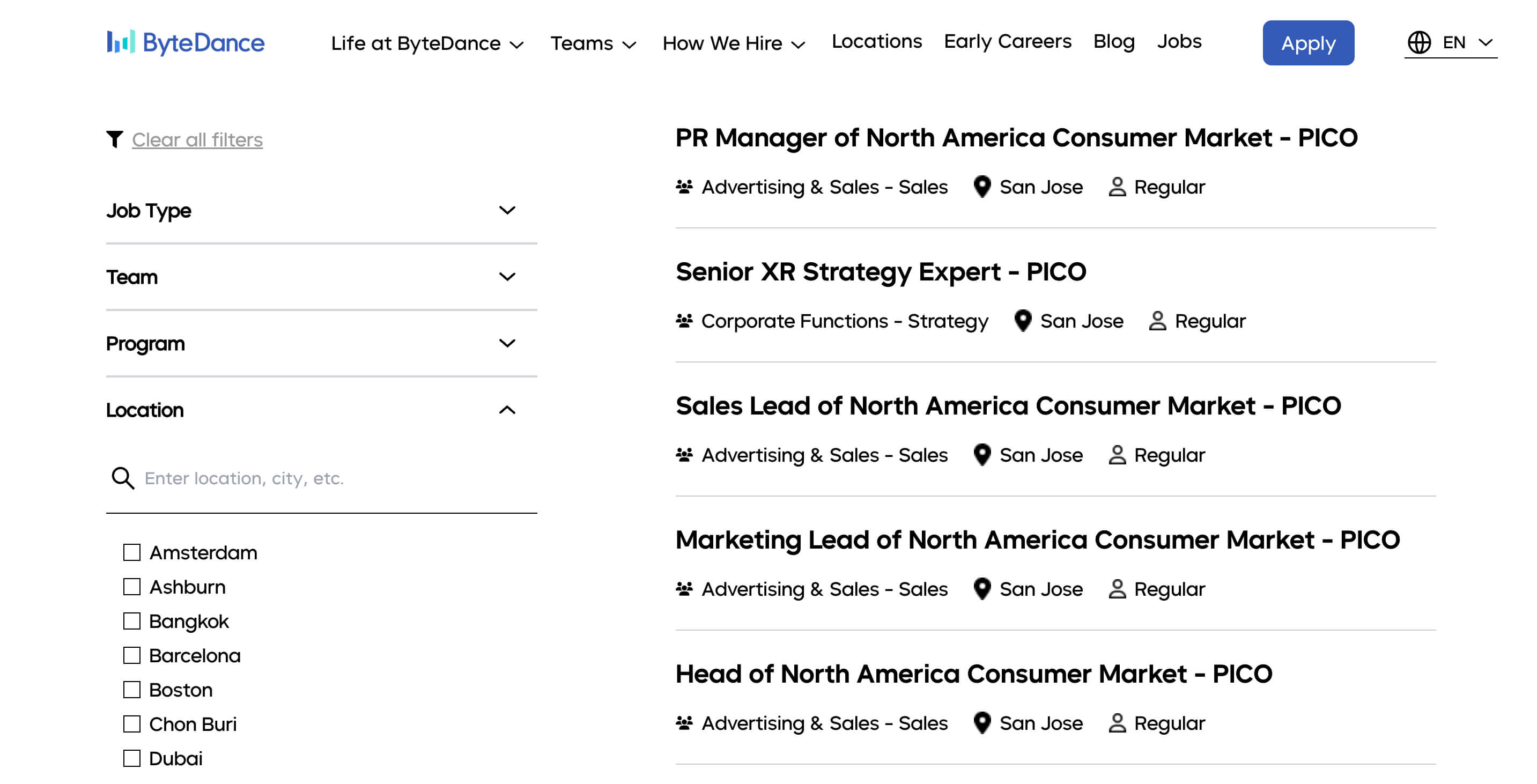Click Clear all filters link
1537x784 pixels.
[x=197, y=139]
